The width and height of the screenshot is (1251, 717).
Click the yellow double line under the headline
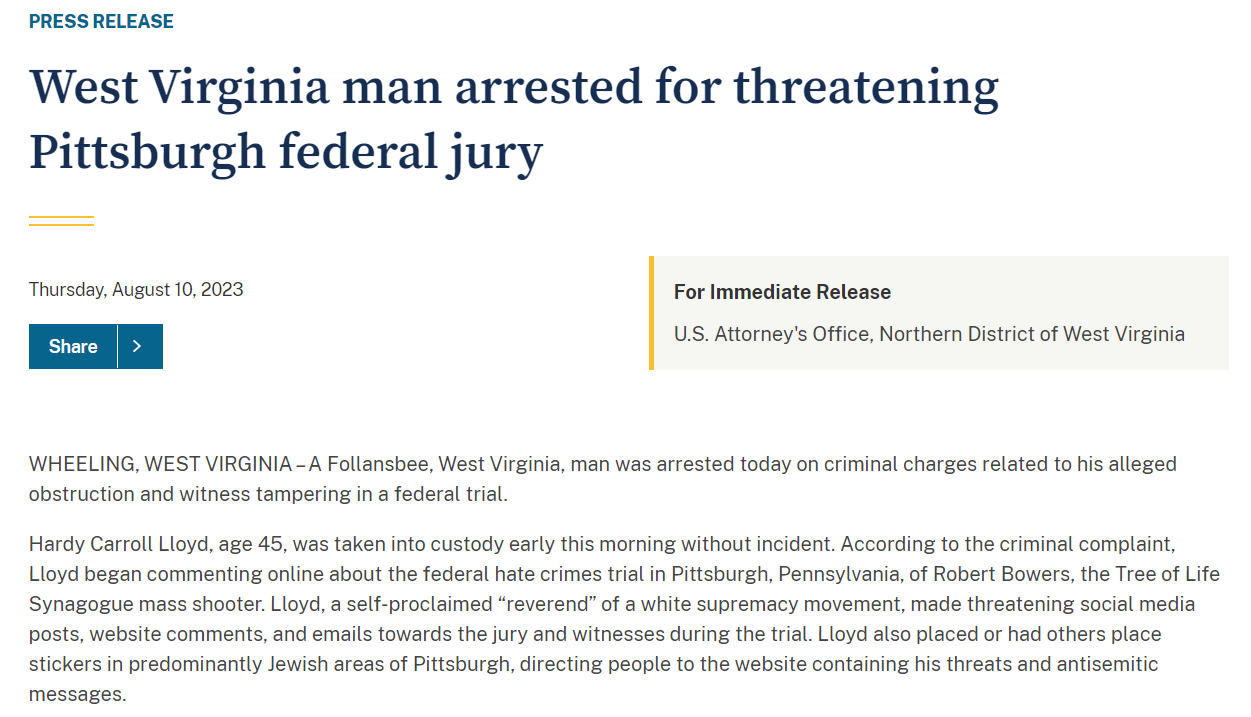click(x=61, y=221)
